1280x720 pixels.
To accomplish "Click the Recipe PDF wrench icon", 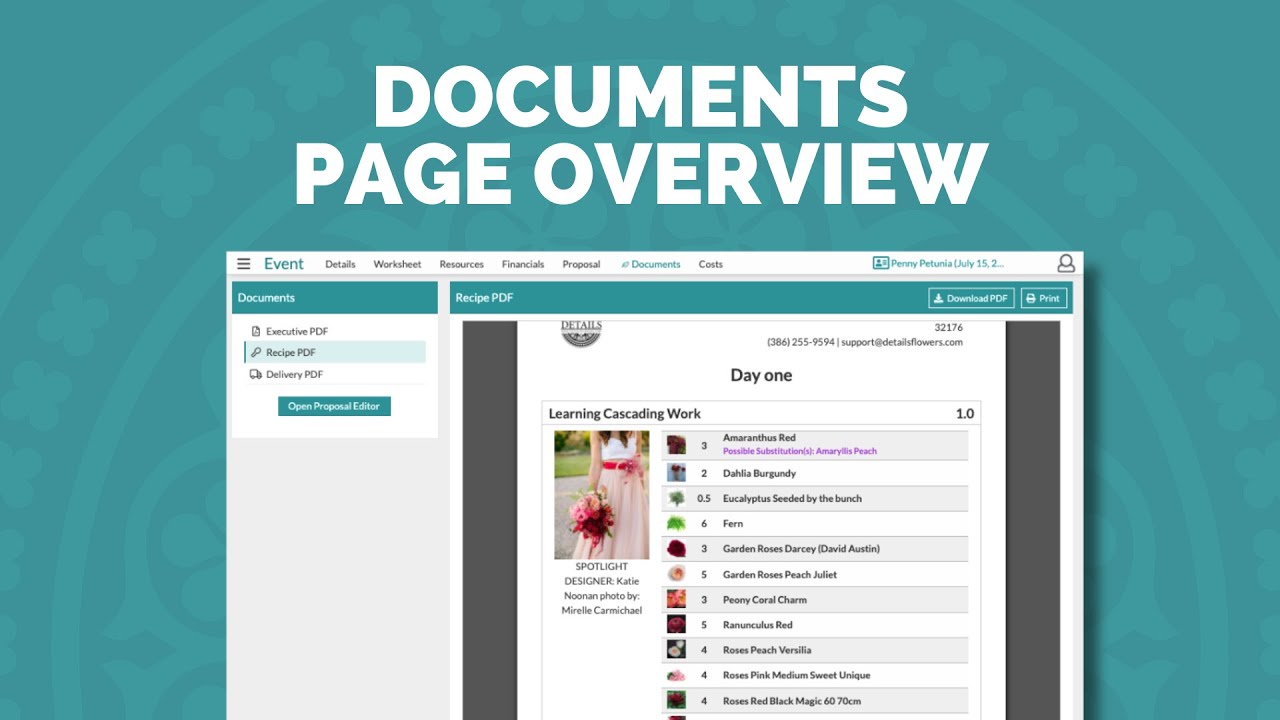I will coord(256,352).
